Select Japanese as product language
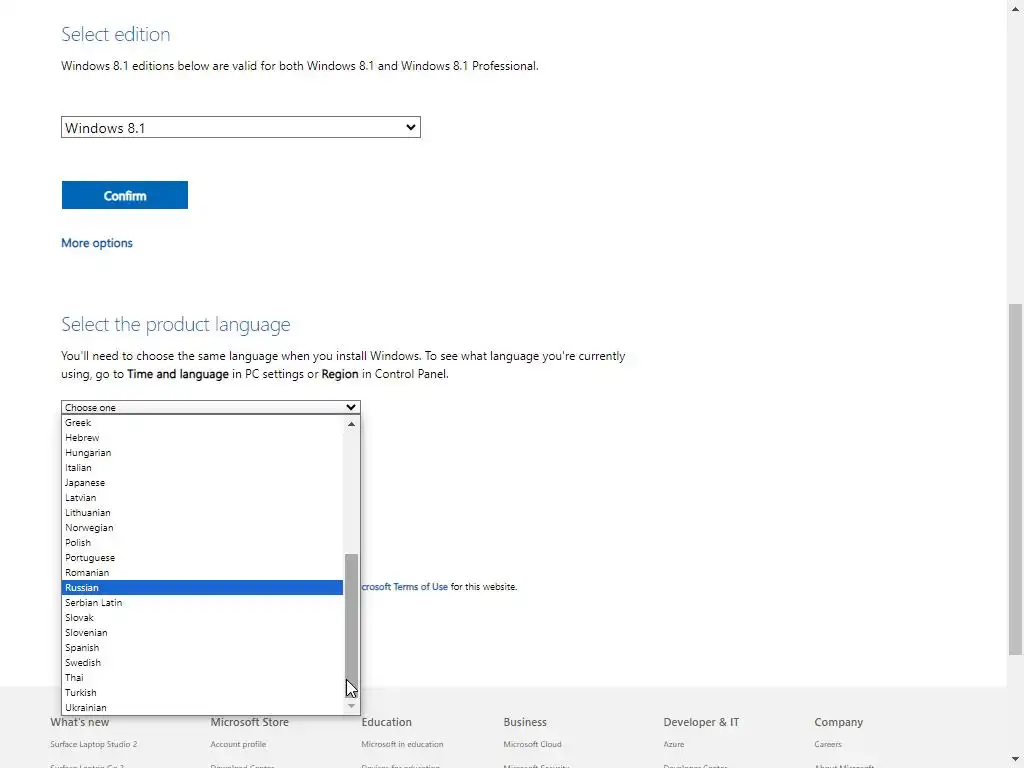The width and height of the screenshot is (1024, 768). (202, 483)
